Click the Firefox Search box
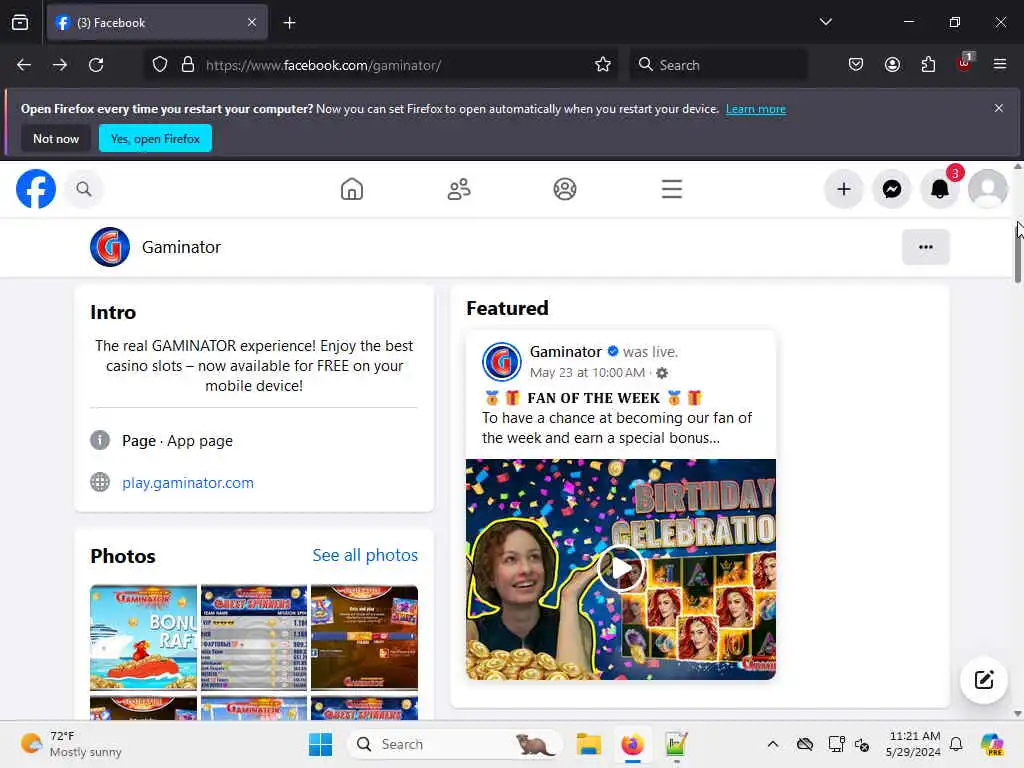Viewport: 1024px width, 768px height. pyautogui.click(x=718, y=65)
